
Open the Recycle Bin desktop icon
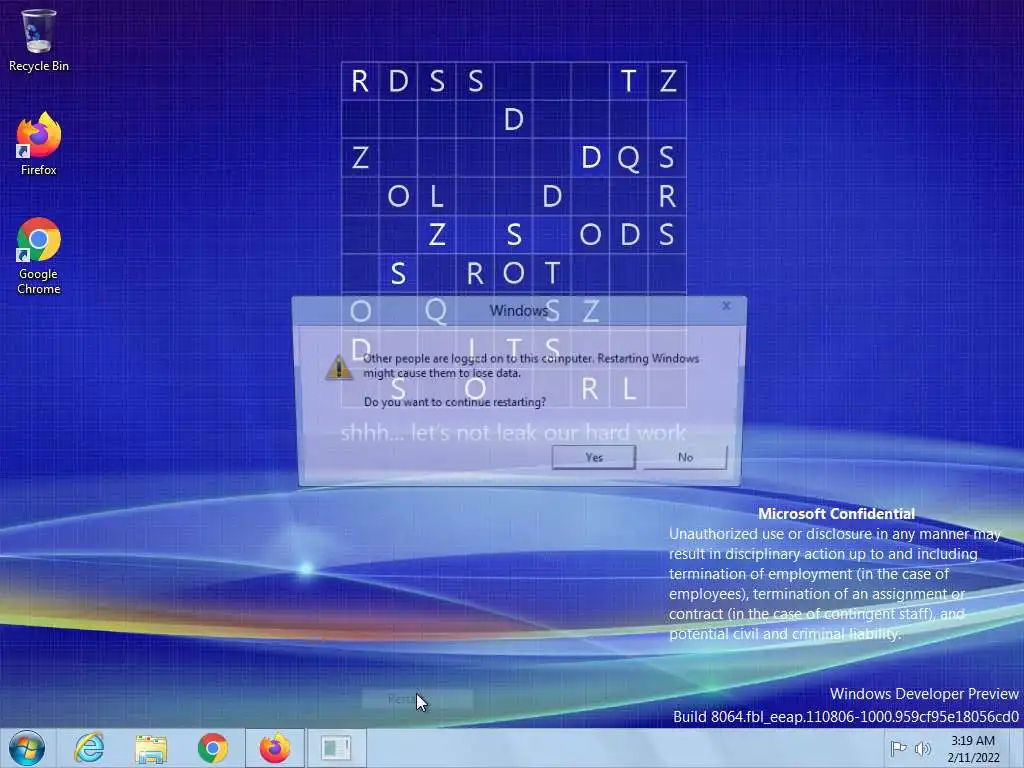click(39, 40)
